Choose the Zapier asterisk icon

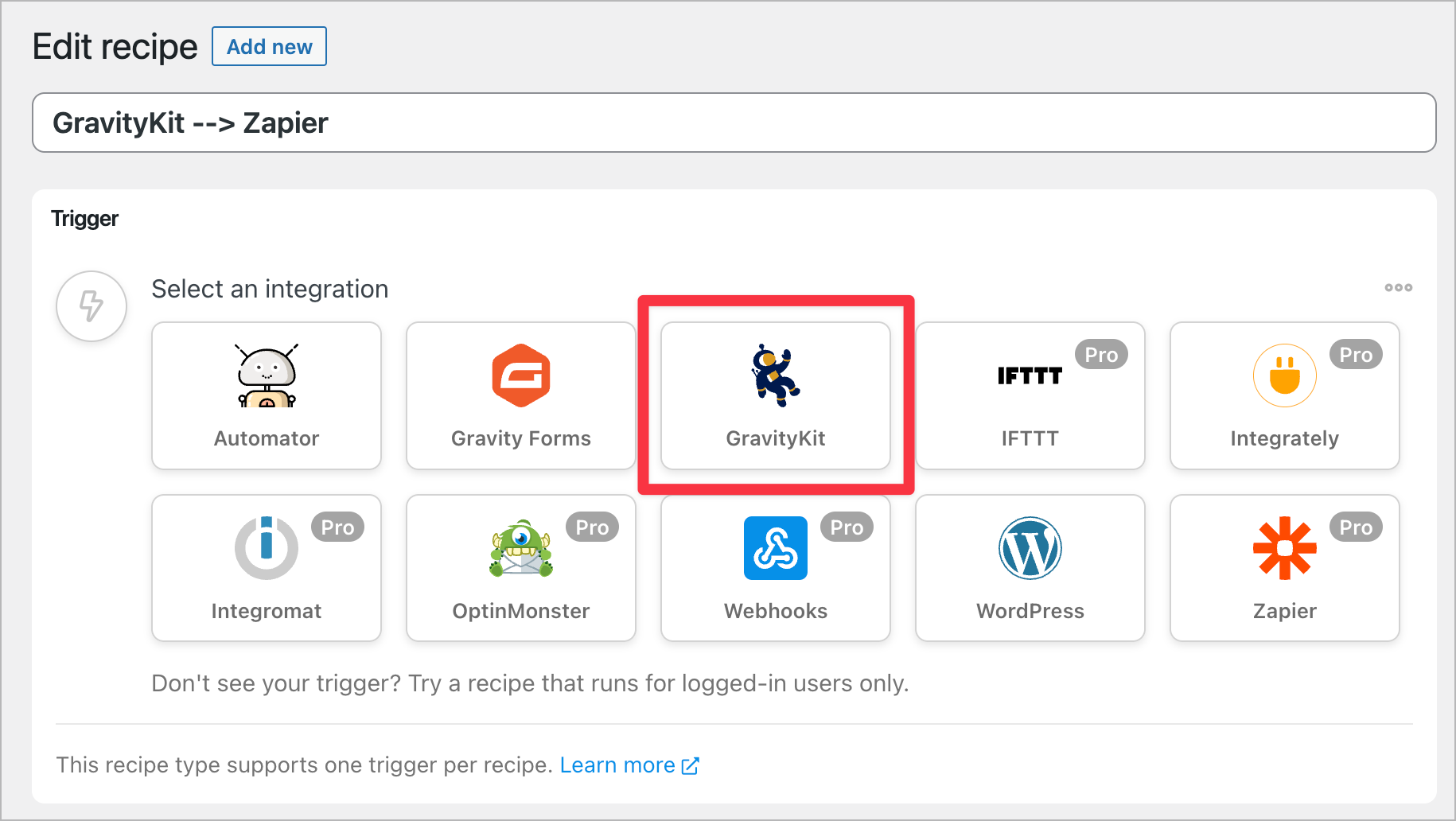pos(1284,548)
